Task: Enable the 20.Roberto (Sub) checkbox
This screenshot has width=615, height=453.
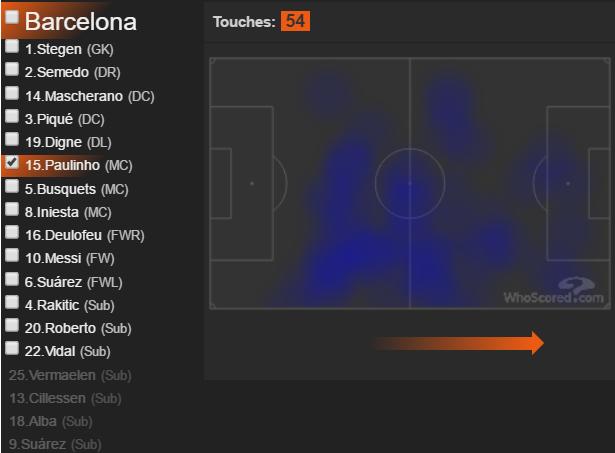Action: 11,326
